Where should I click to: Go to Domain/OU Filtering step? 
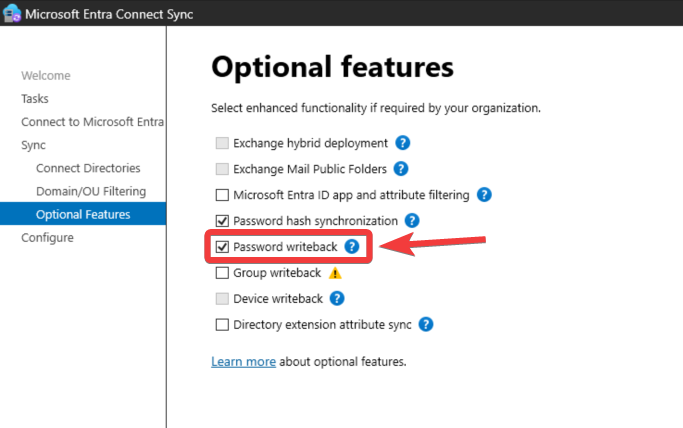91,191
